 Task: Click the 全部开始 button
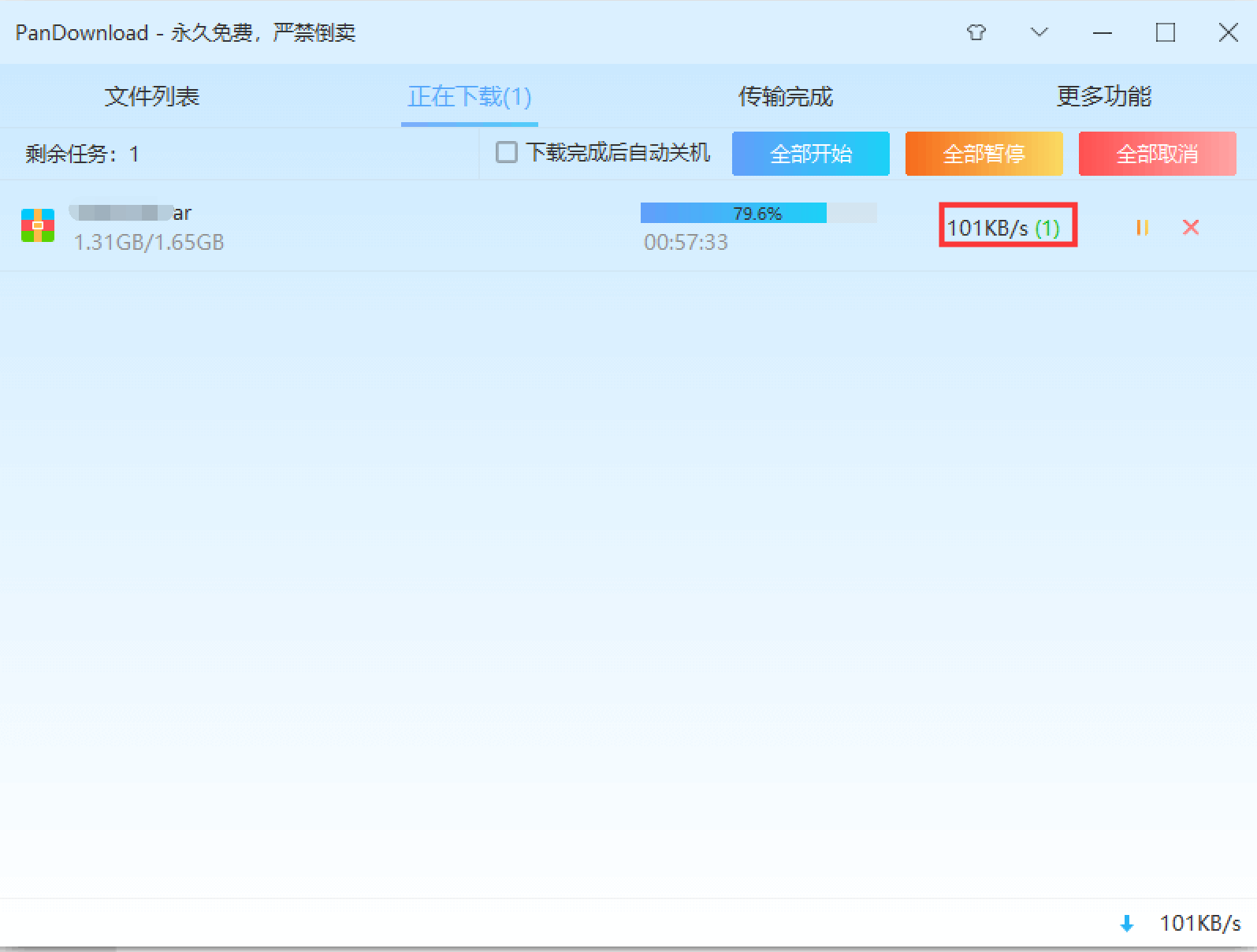pyautogui.click(x=811, y=154)
